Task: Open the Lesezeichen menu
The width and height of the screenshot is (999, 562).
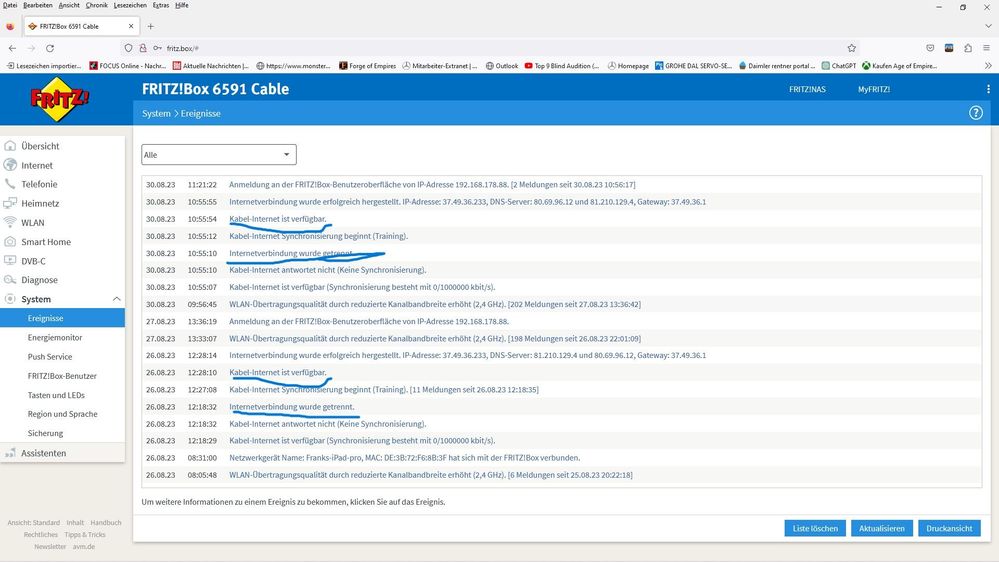Action: pyautogui.click(x=130, y=5)
